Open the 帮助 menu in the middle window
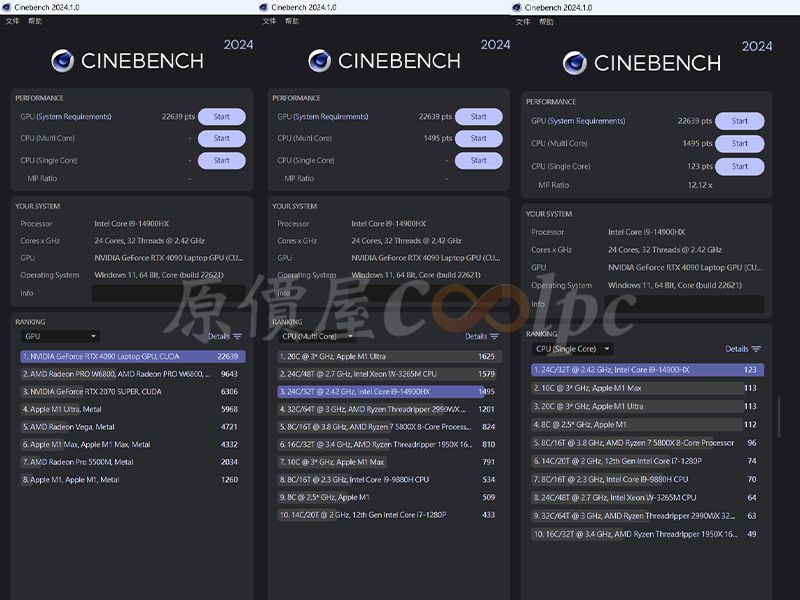Image resolution: width=800 pixels, height=600 pixels. (292, 21)
